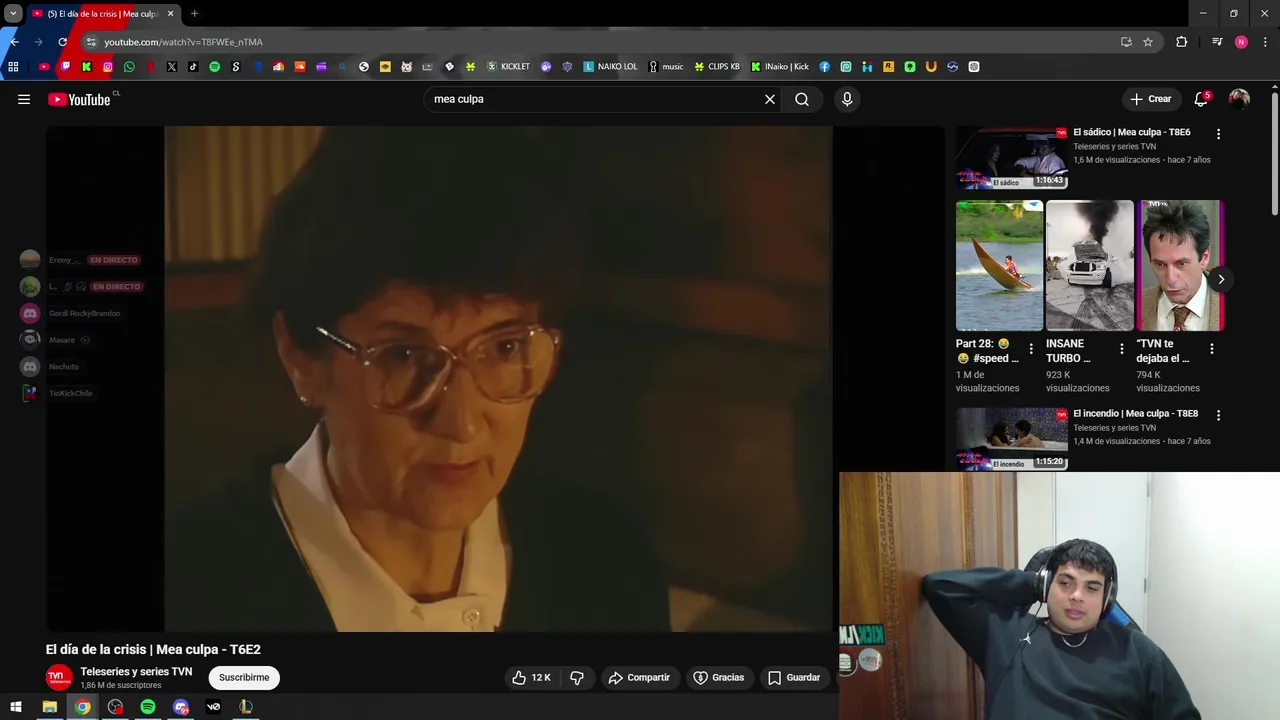Clear the search box with the X

[x=770, y=99]
